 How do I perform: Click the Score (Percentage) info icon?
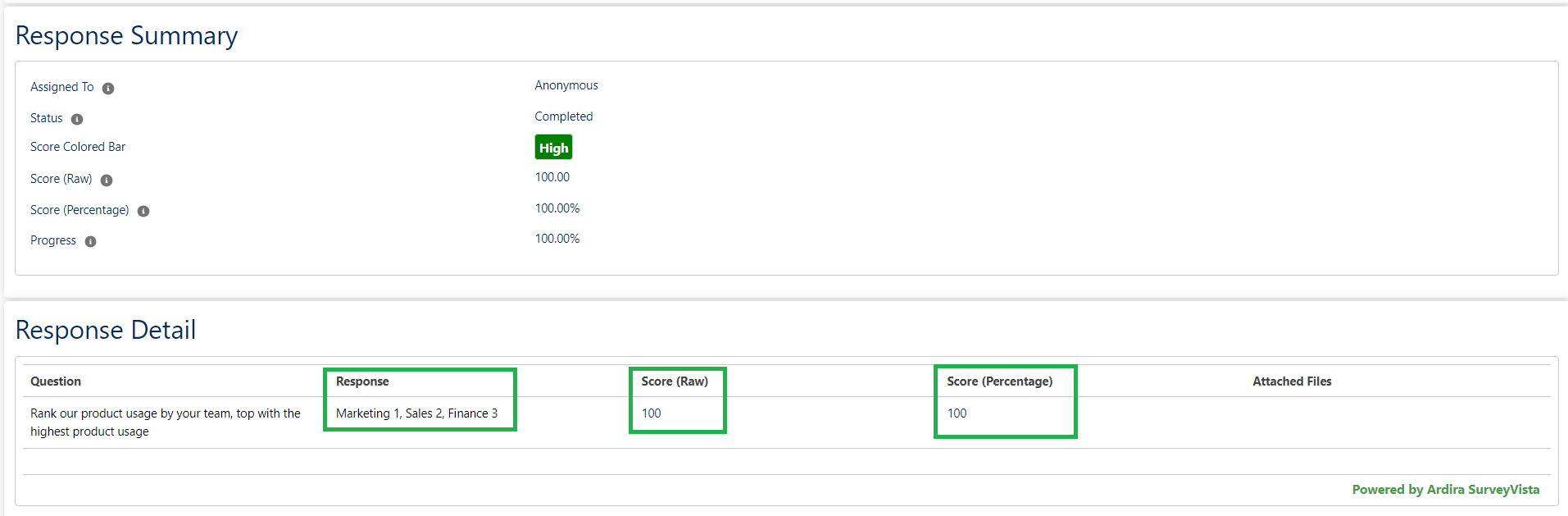tap(143, 211)
